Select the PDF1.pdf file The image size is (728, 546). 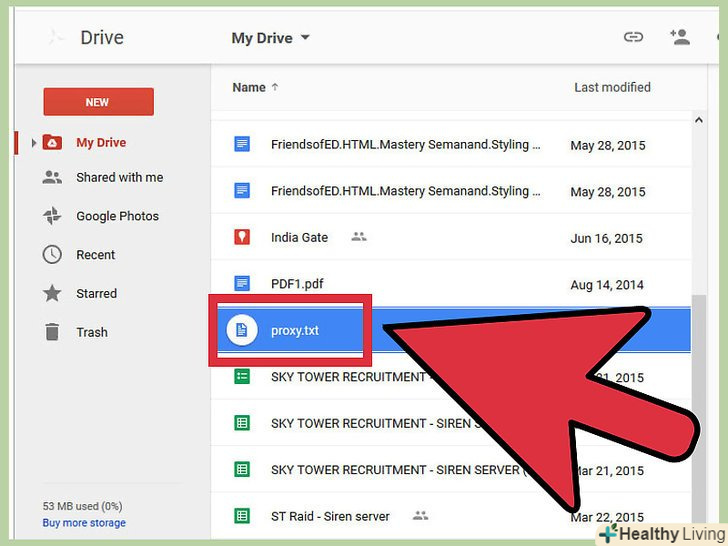click(x=297, y=284)
